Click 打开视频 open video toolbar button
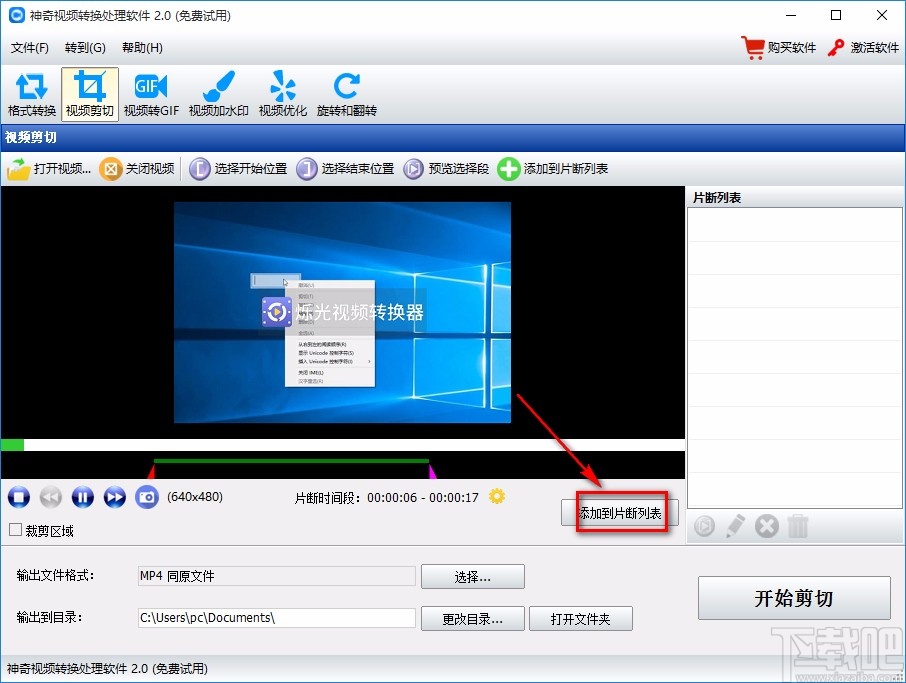The width and height of the screenshot is (906, 683). pos(49,169)
